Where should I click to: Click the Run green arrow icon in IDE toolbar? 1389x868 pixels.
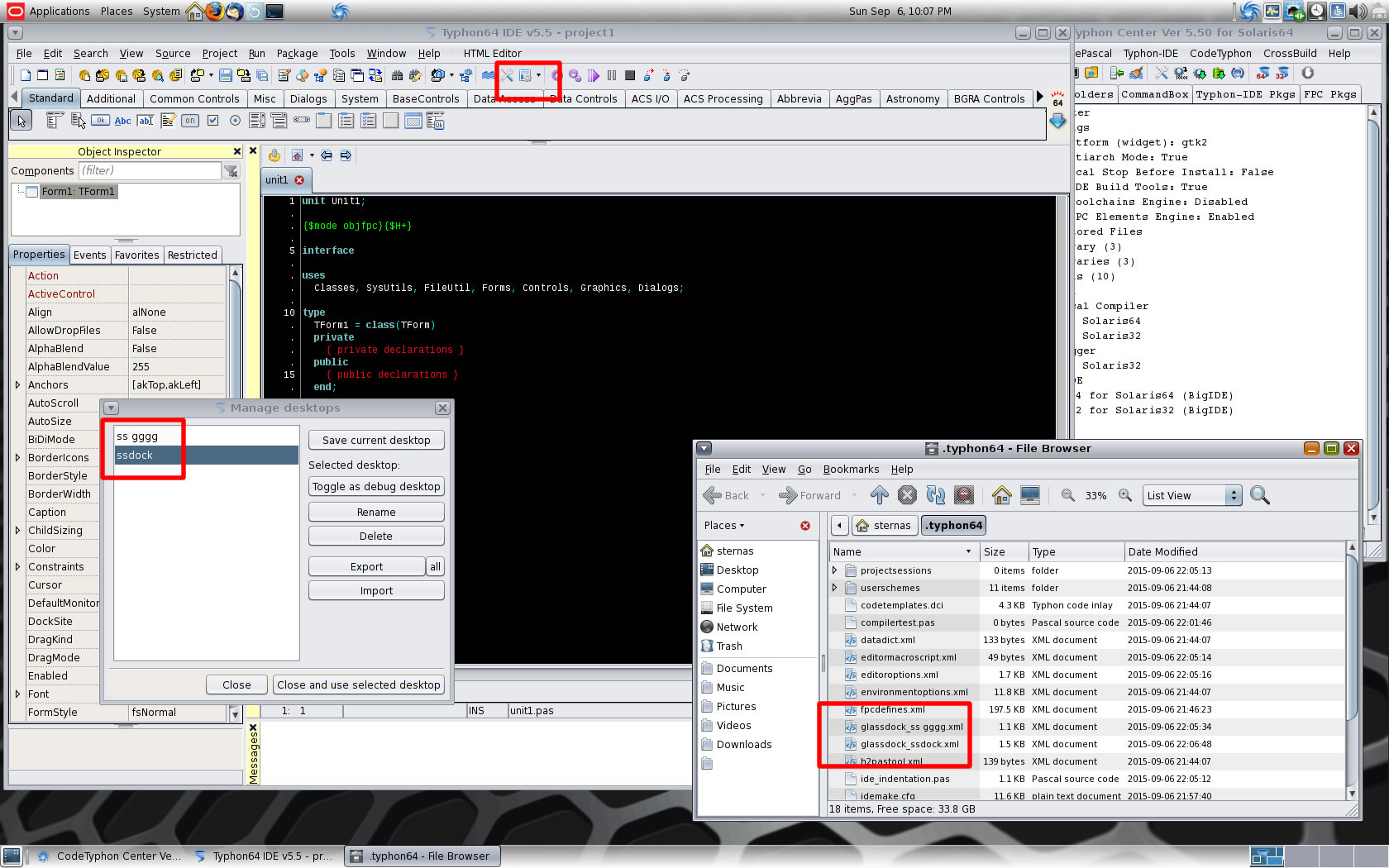click(x=594, y=75)
